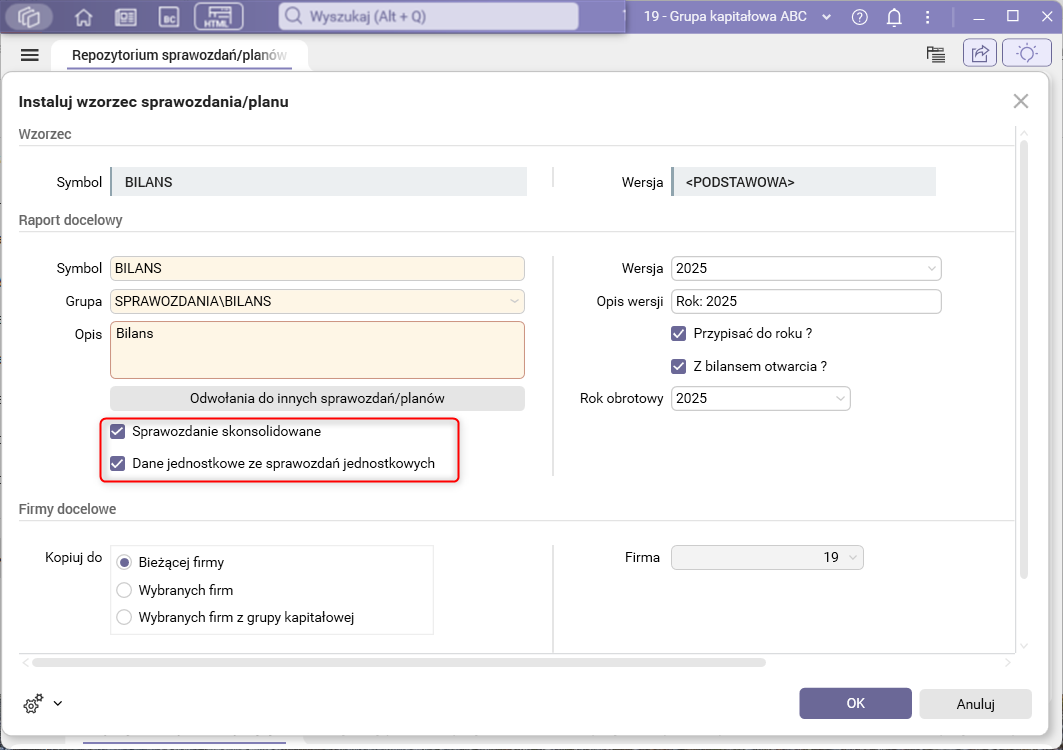The height and width of the screenshot is (750, 1063).
Task: Open notifications bell icon
Action: coord(894,17)
